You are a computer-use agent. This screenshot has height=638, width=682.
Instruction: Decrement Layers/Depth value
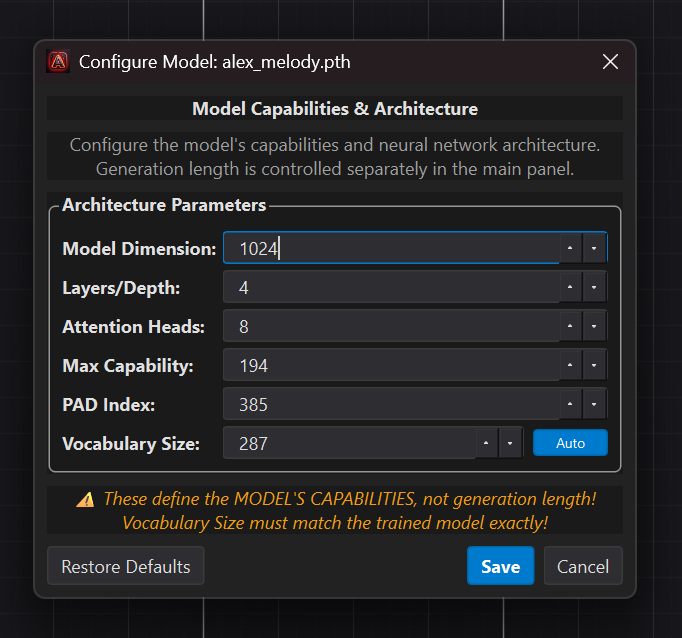point(594,287)
